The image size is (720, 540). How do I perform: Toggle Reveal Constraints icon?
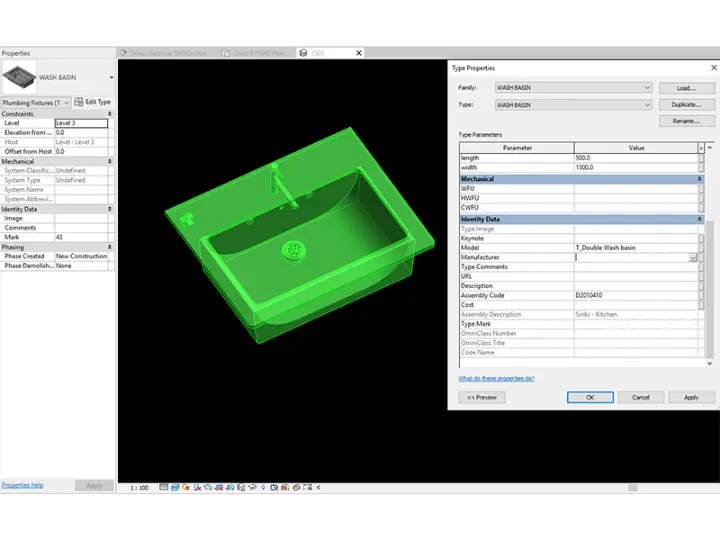point(307,487)
